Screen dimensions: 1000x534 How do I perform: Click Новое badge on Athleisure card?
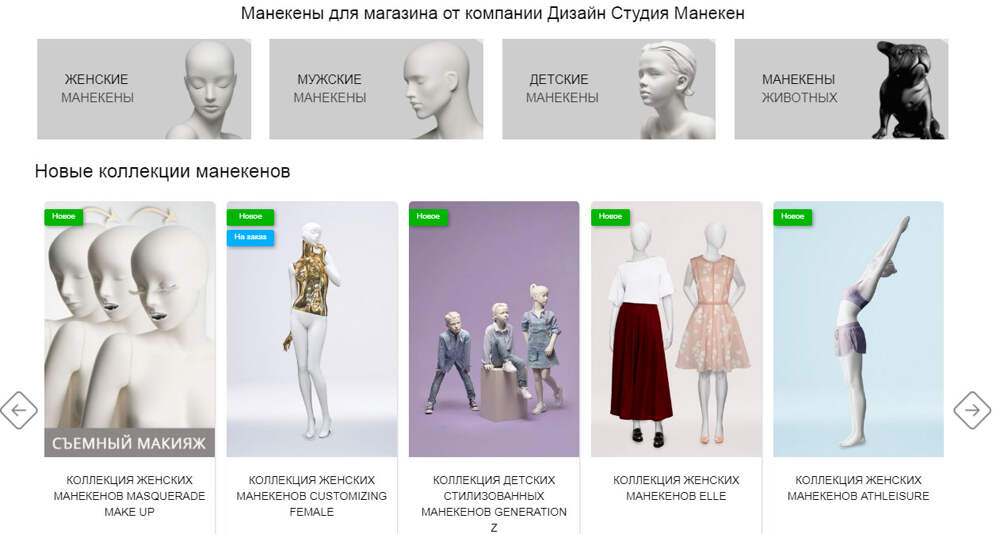click(x=793, y=217)
